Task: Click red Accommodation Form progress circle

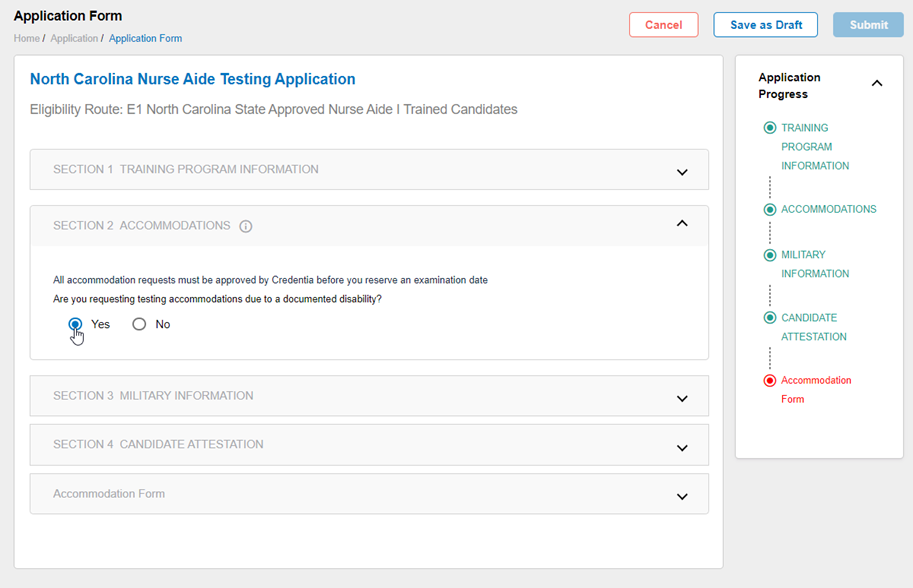Action: click(x=770, y=381)
